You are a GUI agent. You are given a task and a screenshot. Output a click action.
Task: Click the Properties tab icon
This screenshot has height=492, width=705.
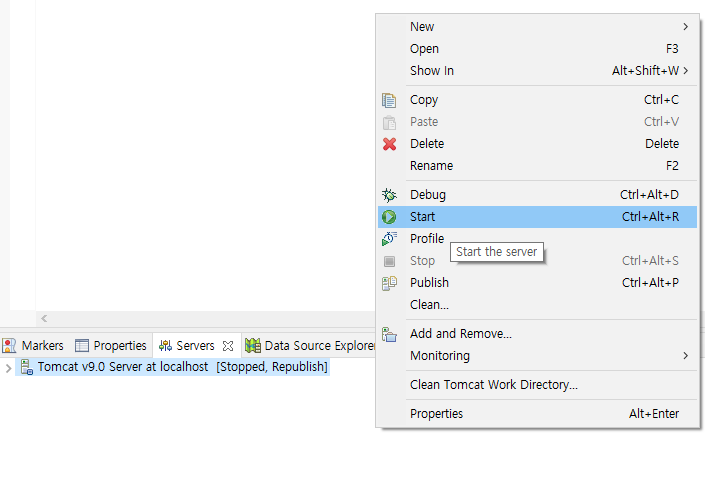[x=81, y=345]
